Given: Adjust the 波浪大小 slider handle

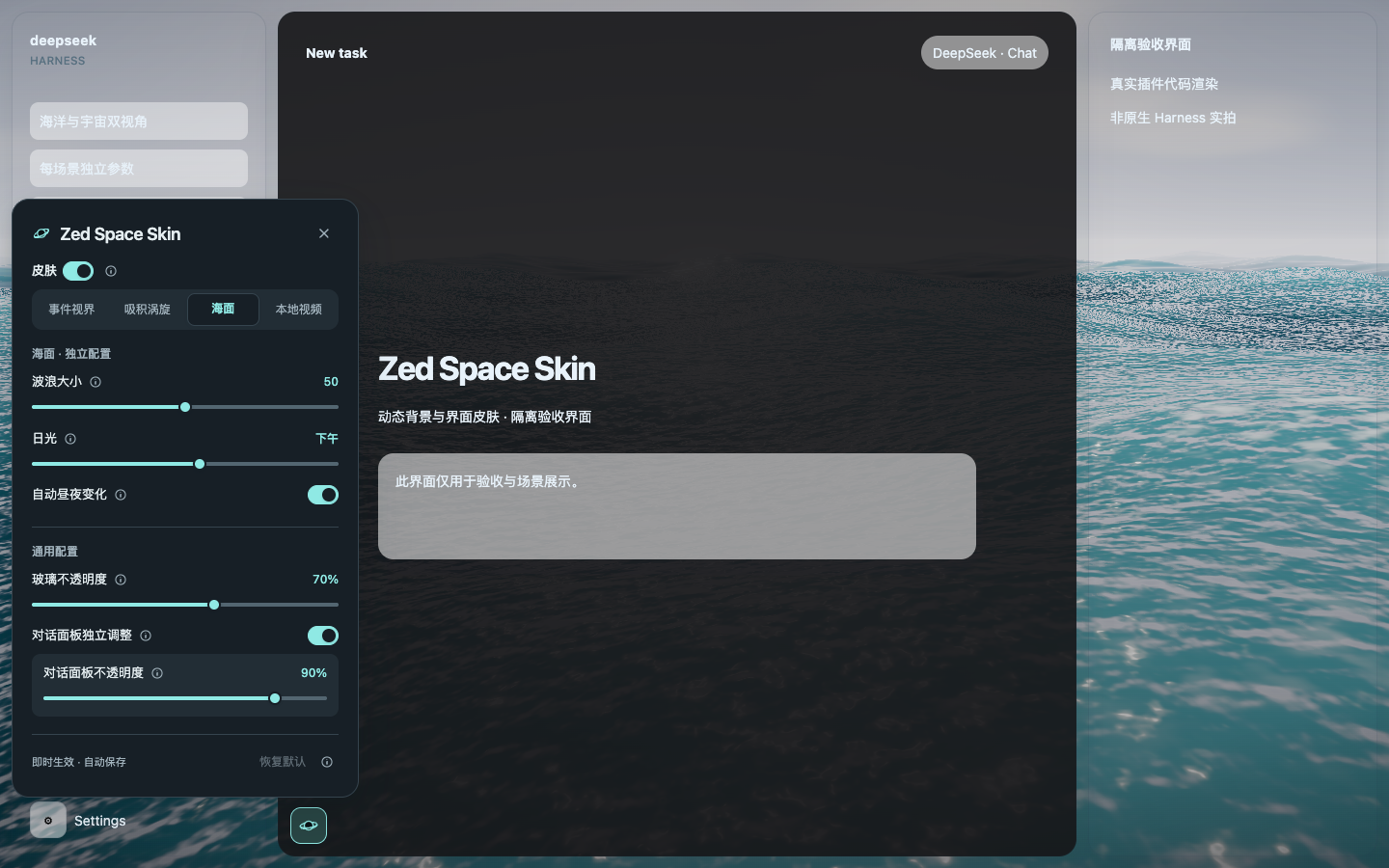Looking at the screenshot, I should click(x=185, y=407).
